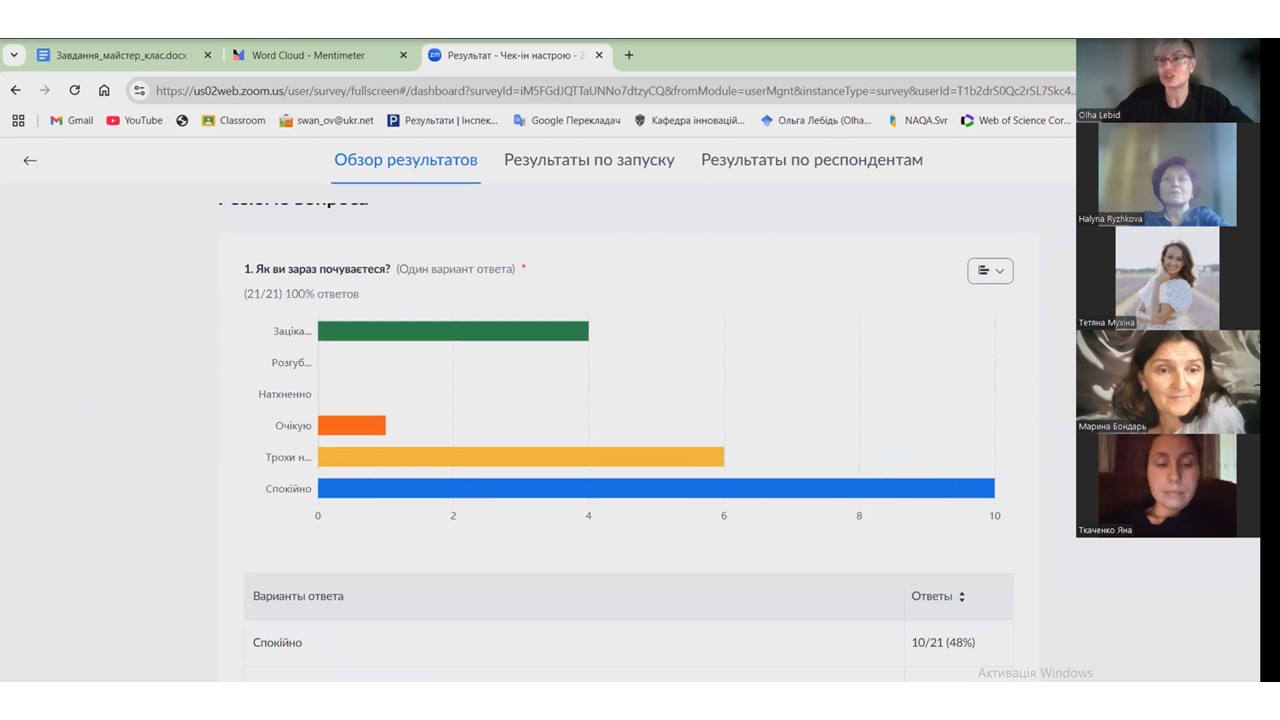This screenshot has height=720, width=1280.
Task: Select Halyna Ryzhkova video thumbnail
Action: click(1168, 174)
